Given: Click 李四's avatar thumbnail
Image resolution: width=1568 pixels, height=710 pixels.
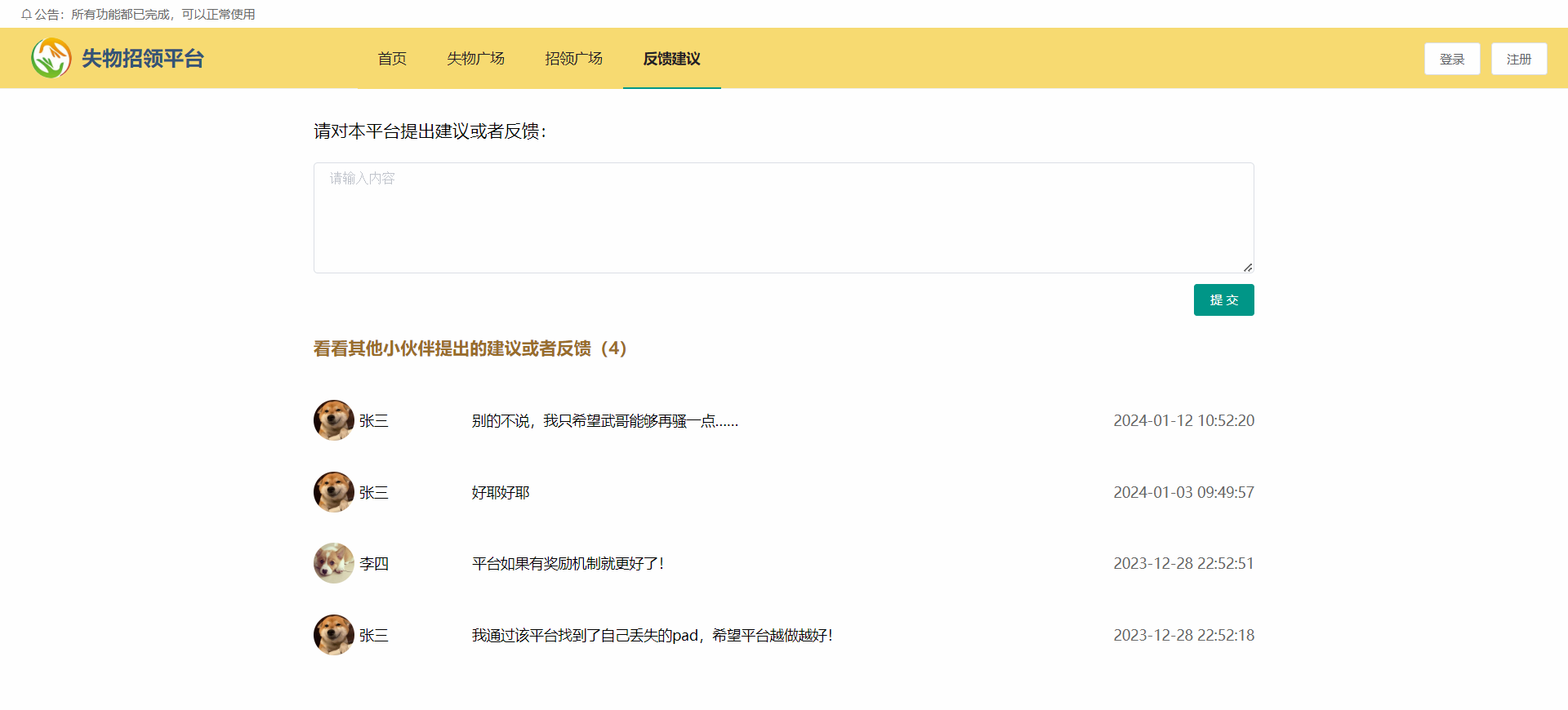Looking at the screenshot, I should [x=334, y=563].
